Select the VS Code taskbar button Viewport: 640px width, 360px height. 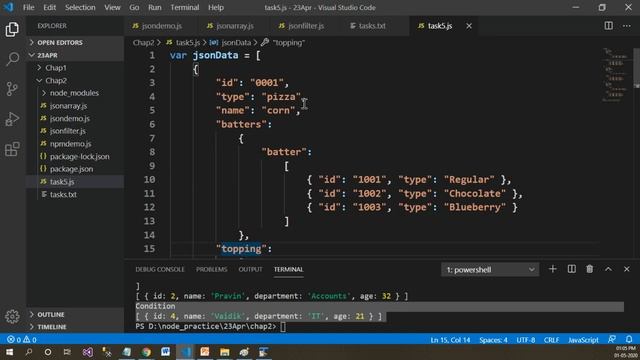(186, 352)
